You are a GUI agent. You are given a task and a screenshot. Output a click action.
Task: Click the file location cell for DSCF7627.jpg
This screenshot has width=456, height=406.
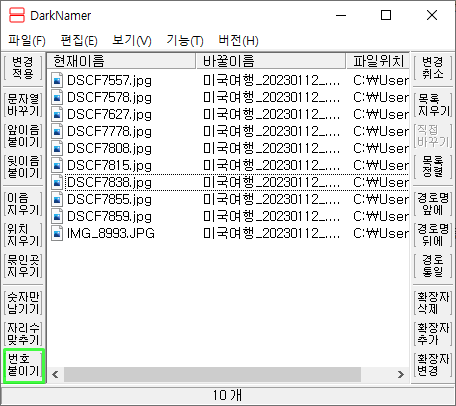point(381,114)
